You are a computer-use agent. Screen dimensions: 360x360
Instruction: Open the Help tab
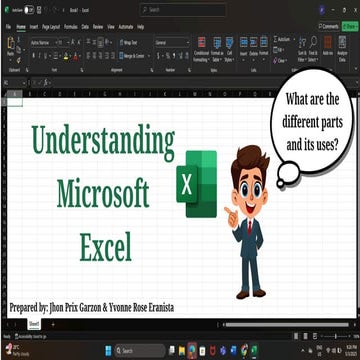coord(141,27)
